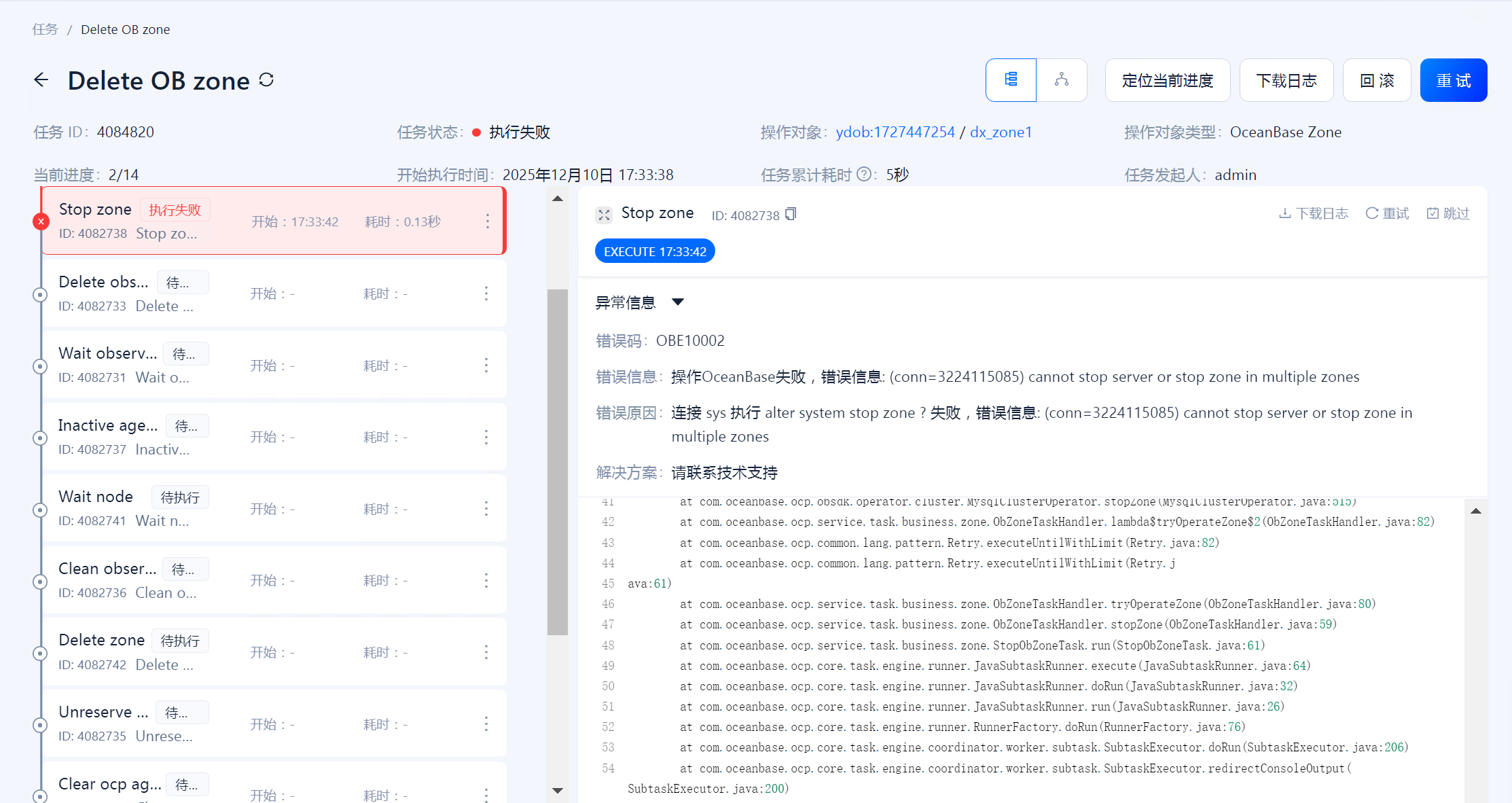This screenshot has width=1512, height=803.
Task: Open more menu for Delete zone step
Action: [x=486, y=652]
